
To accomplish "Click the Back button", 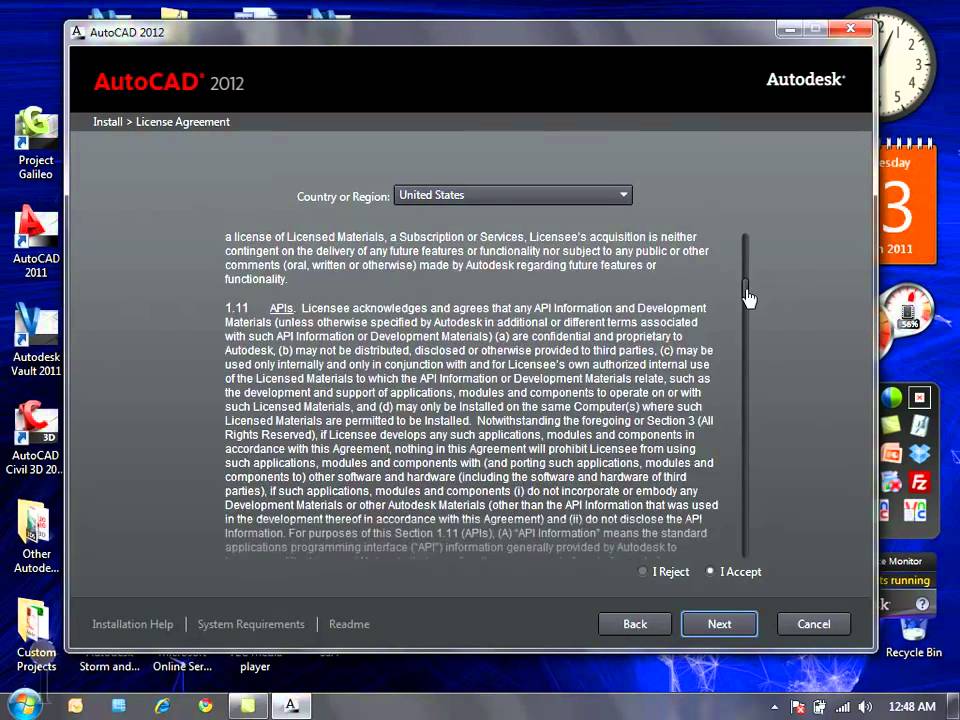I will (634, 624).
